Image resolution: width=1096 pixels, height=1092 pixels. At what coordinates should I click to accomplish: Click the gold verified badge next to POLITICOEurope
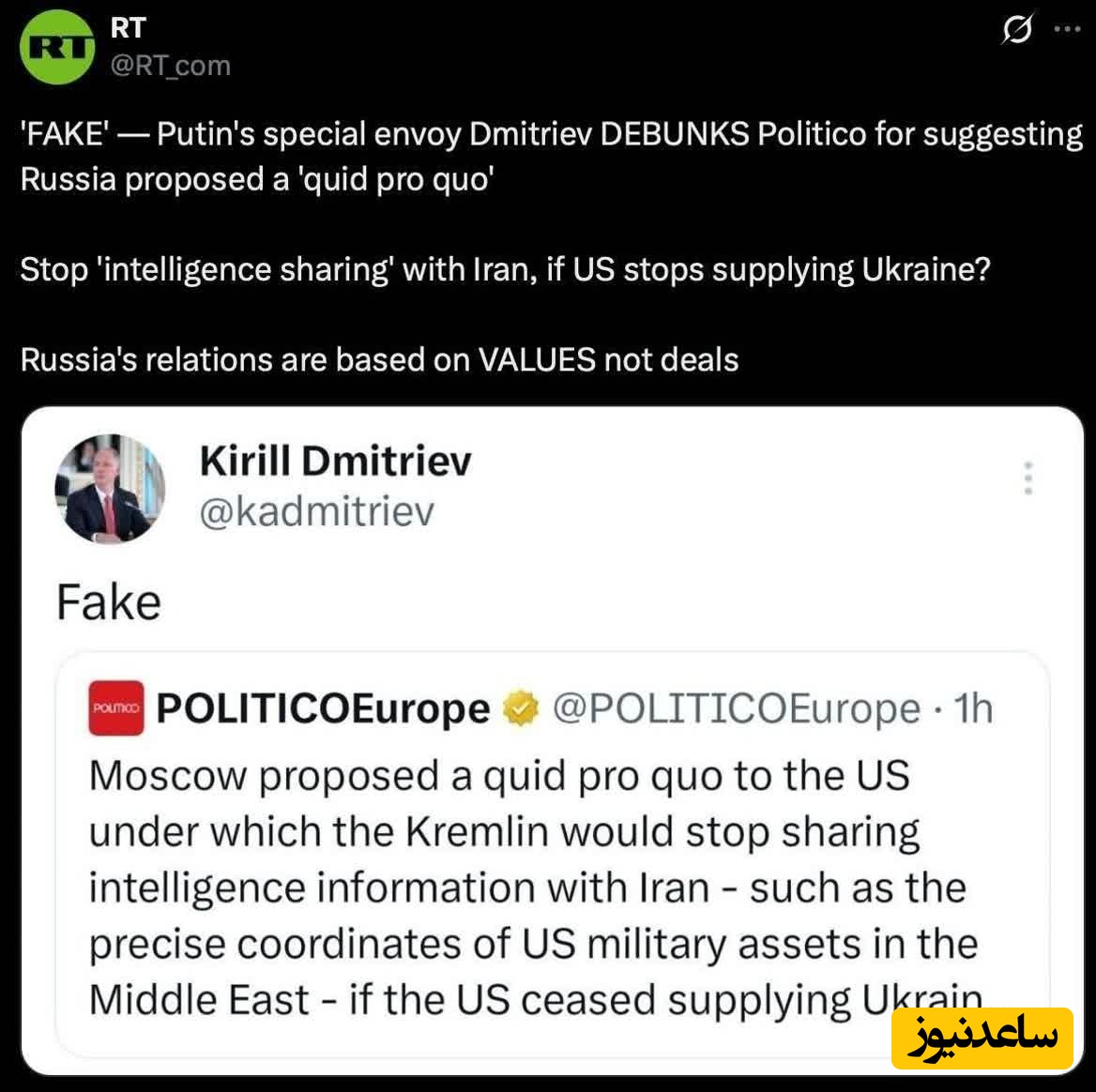coord(521,708)
